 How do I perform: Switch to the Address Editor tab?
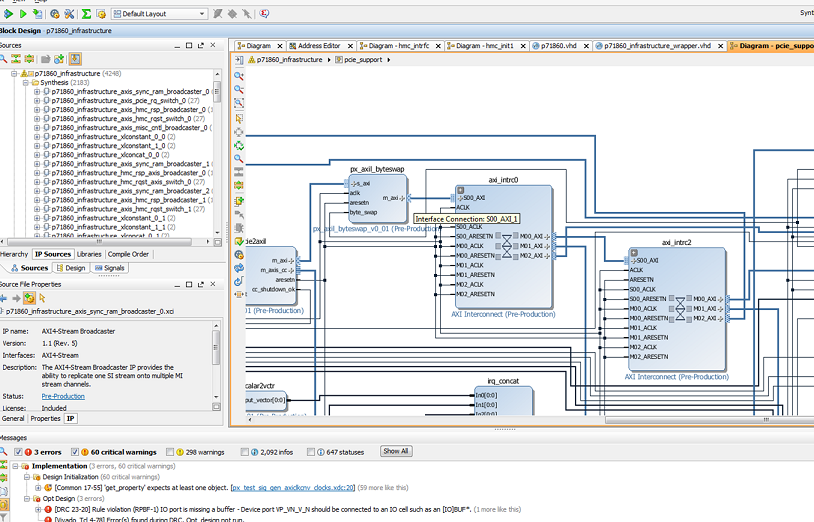coord(318,46)
